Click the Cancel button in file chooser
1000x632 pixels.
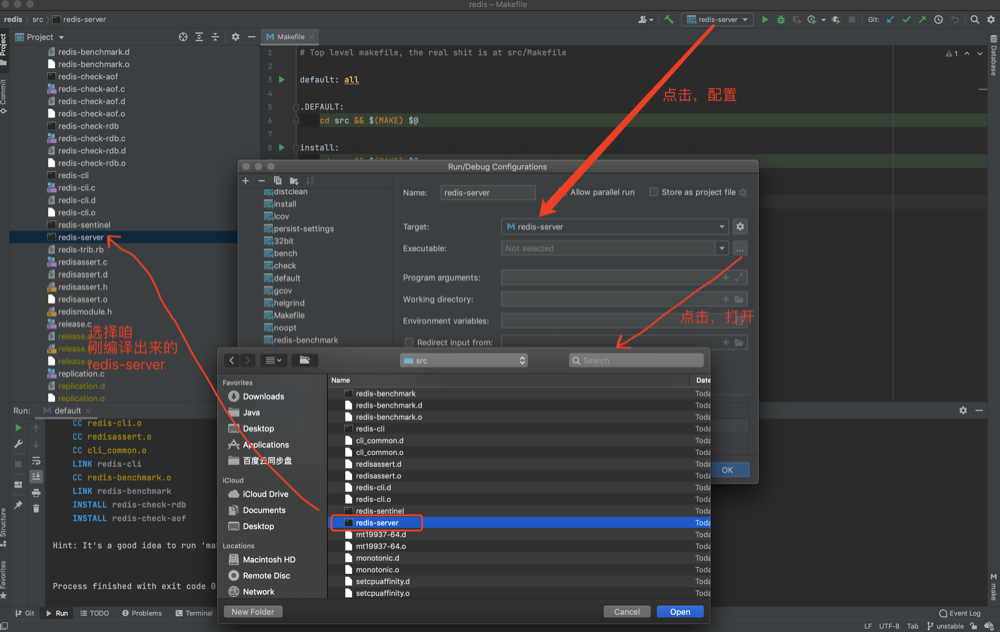pyautogui.click(x=627, y=612)
